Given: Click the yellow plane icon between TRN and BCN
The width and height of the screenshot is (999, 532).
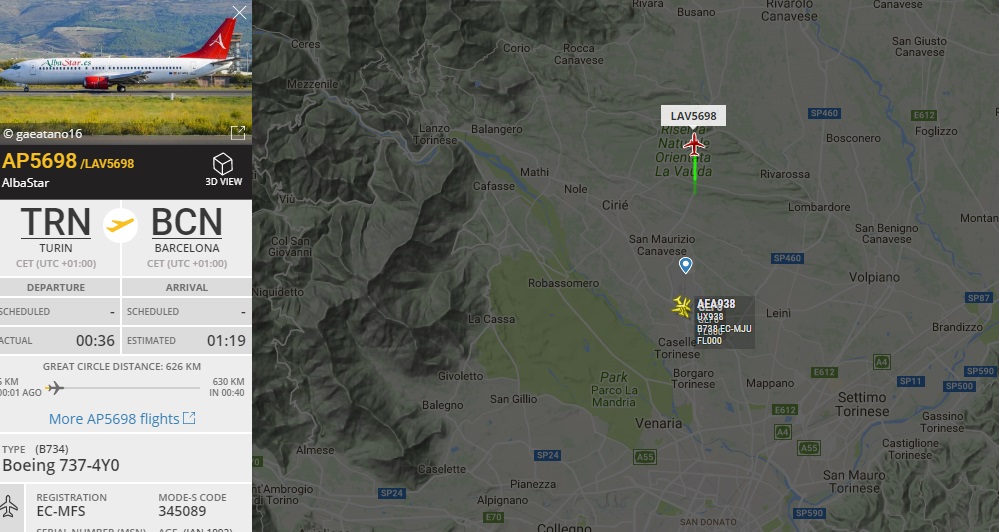Looking at the screenshot, I should point(120,225).
